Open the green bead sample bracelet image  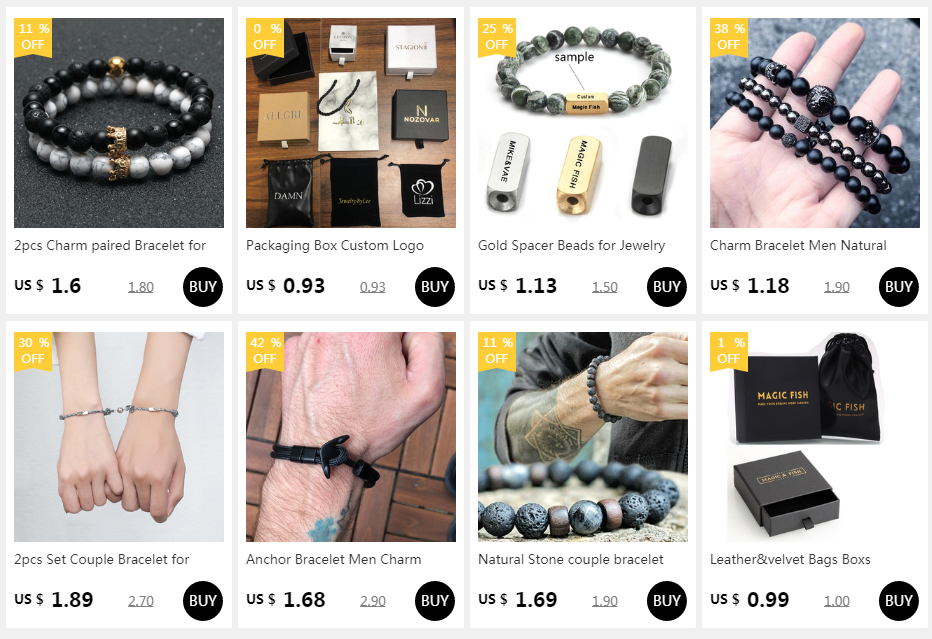click(582, 123)
